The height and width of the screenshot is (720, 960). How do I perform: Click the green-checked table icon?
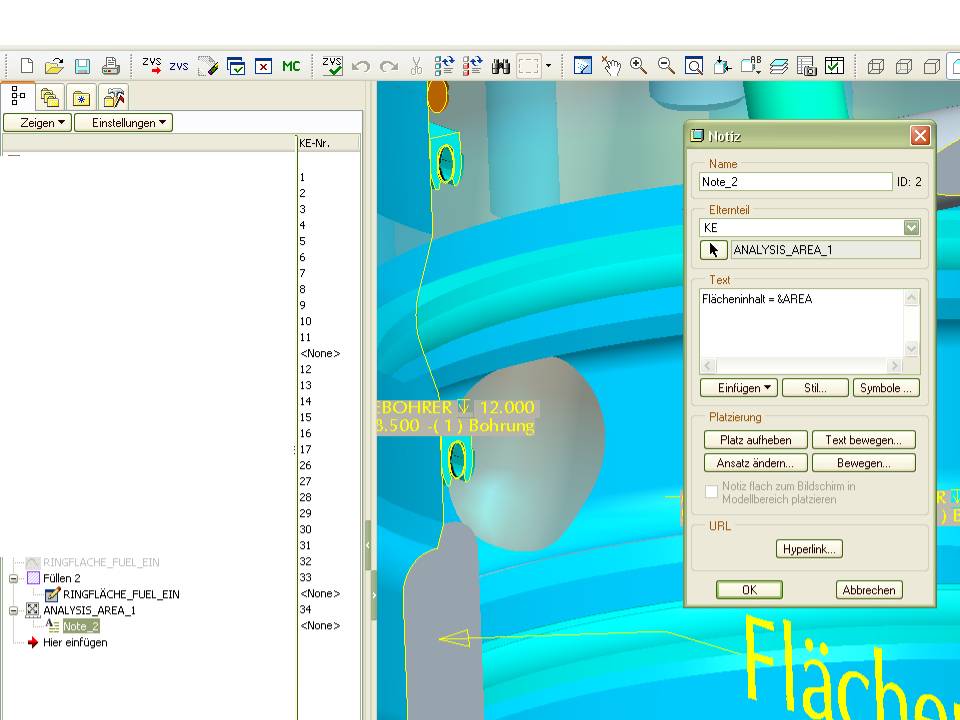[834, 66]
